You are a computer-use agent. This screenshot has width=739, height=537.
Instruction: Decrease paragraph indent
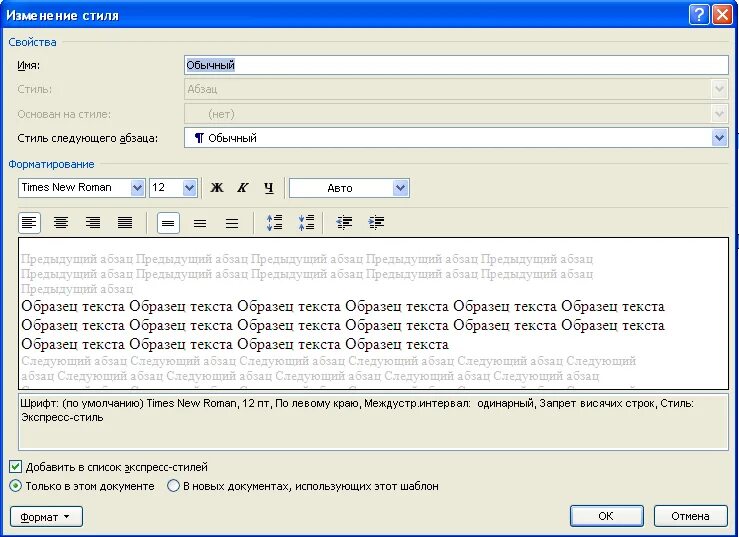coord(344,223)
